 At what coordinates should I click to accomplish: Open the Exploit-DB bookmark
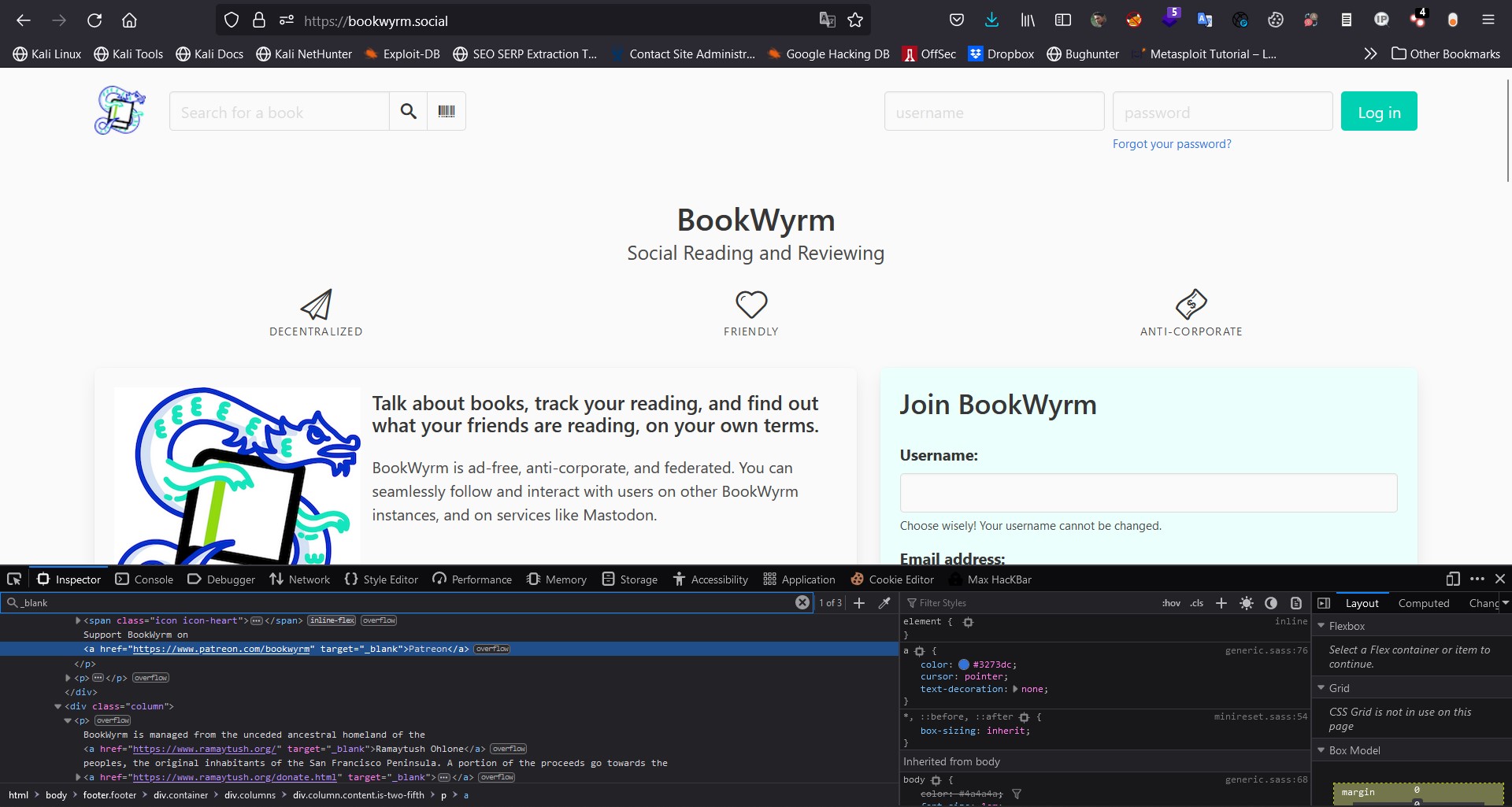tap(402, 54)
